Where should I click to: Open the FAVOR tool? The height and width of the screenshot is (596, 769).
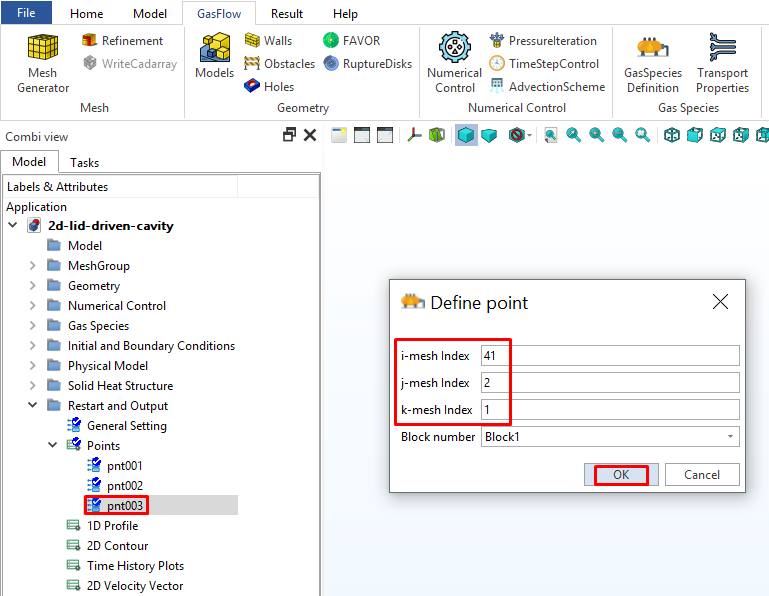[353, 41]
